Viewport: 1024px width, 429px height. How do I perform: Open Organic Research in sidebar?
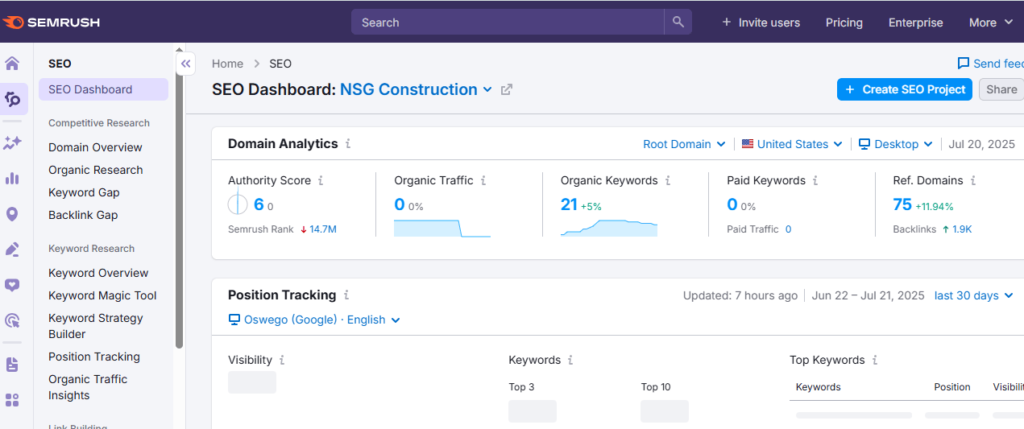click(95, 170)
